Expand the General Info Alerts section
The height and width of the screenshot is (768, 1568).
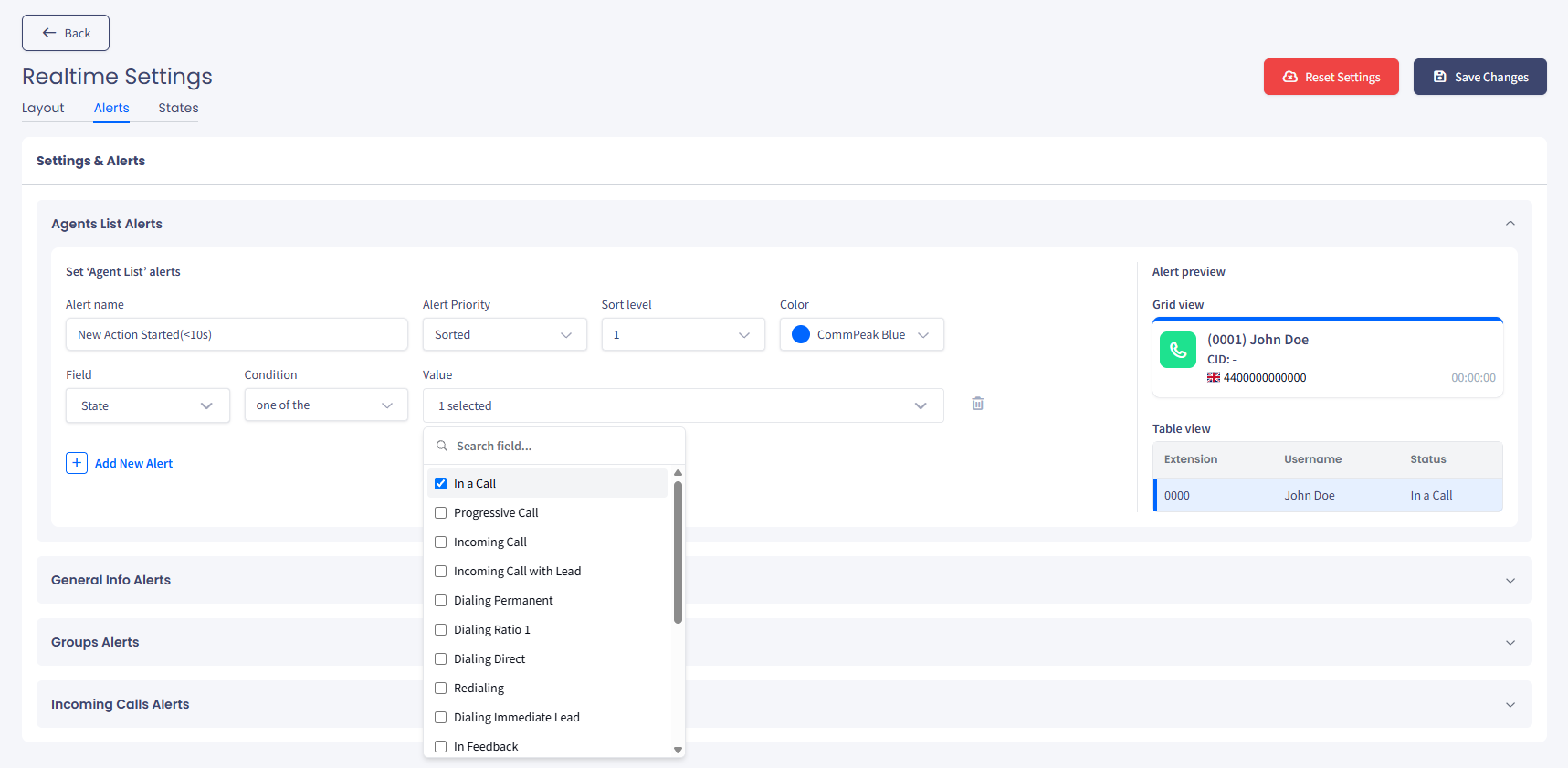coord(1510,580)
